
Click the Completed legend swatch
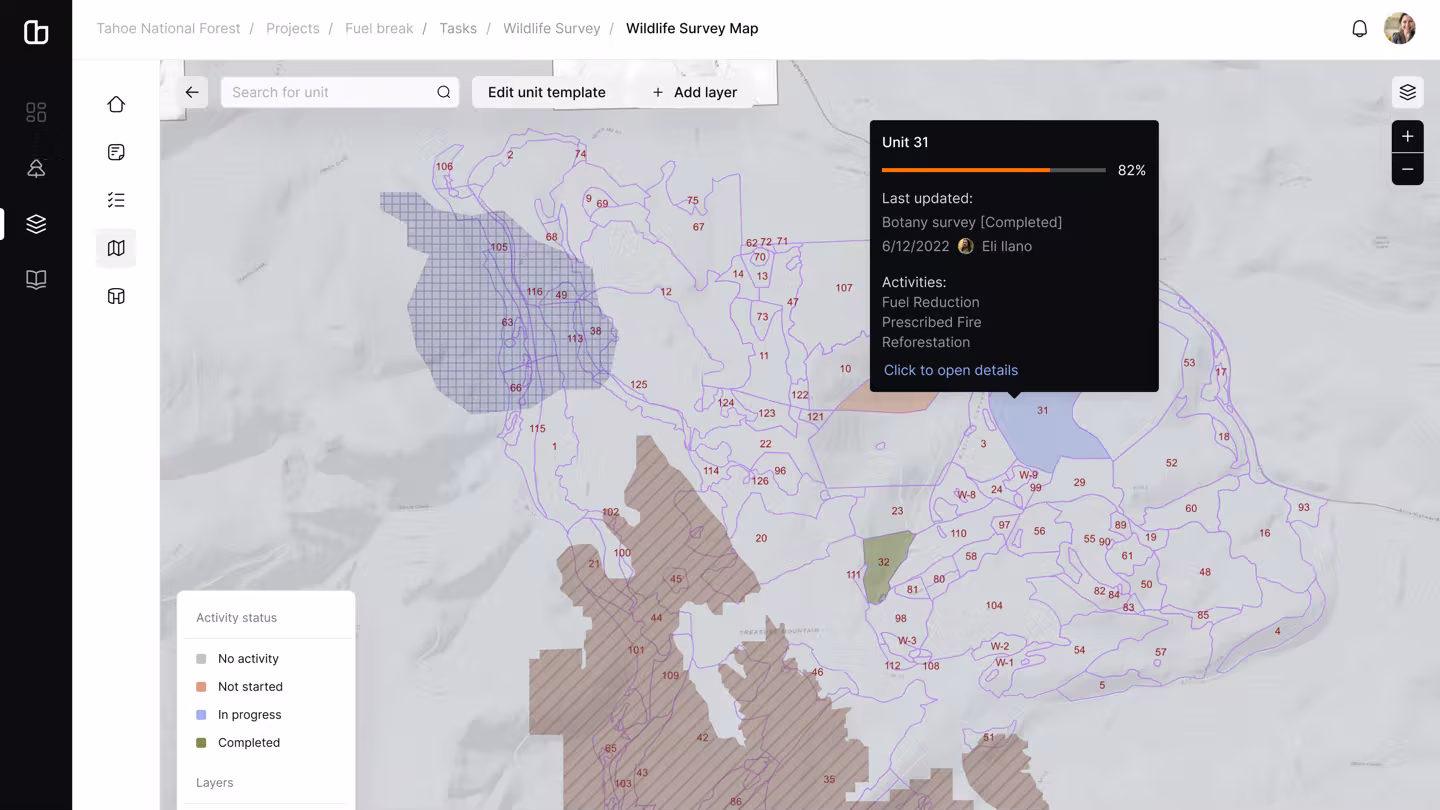[x=201, y=743]
